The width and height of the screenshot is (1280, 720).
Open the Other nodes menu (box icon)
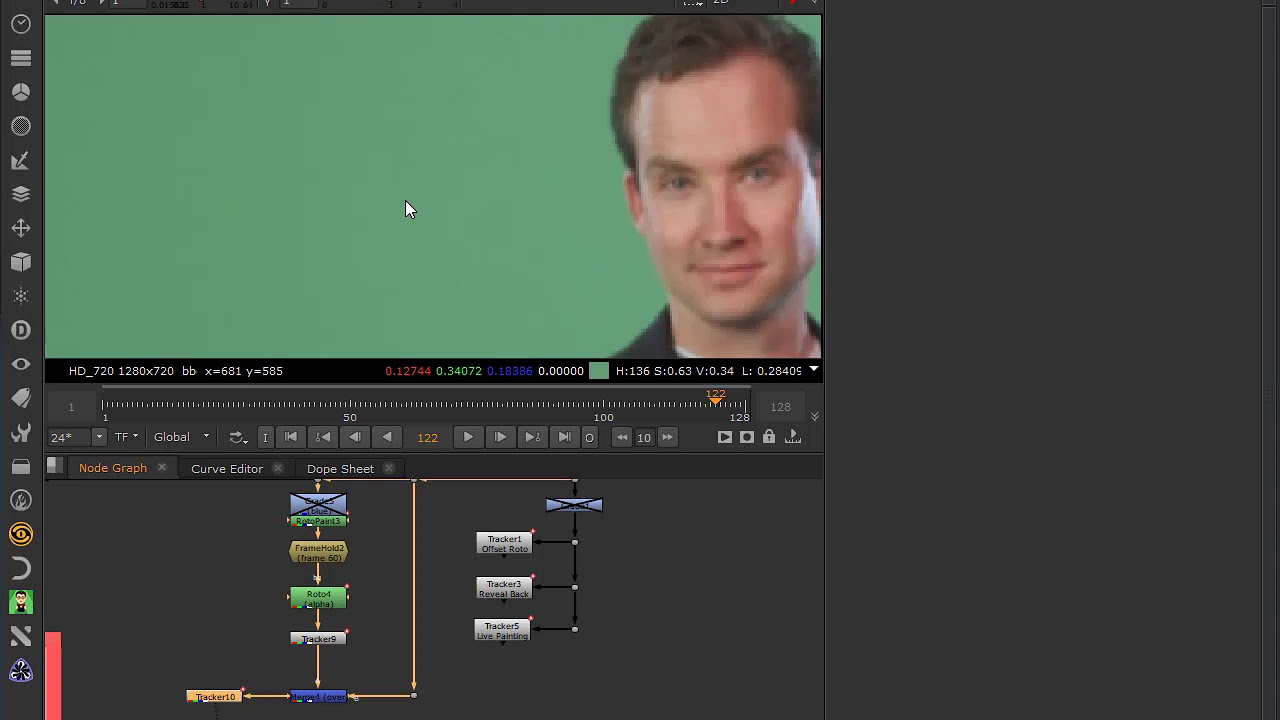[x=21, y=466]
